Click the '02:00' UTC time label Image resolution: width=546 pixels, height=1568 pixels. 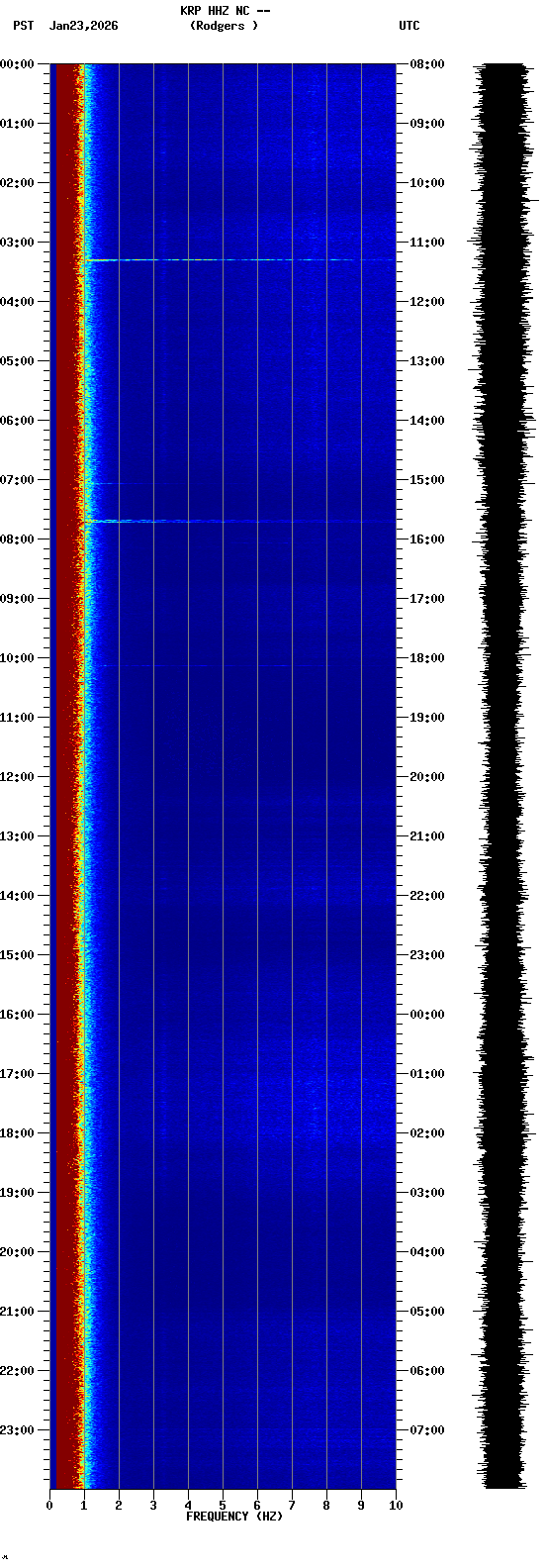coord(427,1133)
